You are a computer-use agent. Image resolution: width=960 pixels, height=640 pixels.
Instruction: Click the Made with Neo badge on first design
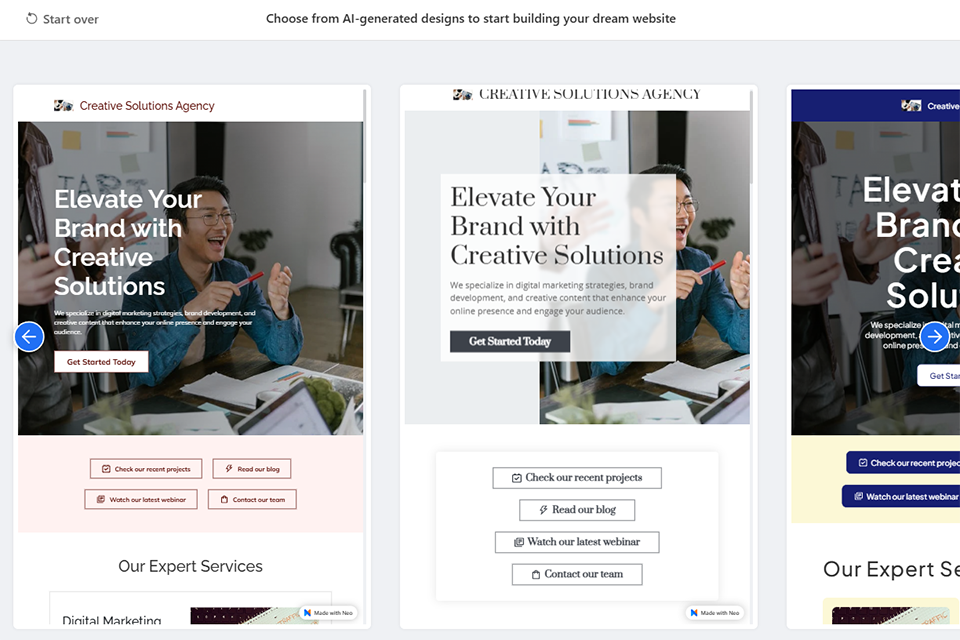(328, 612)
